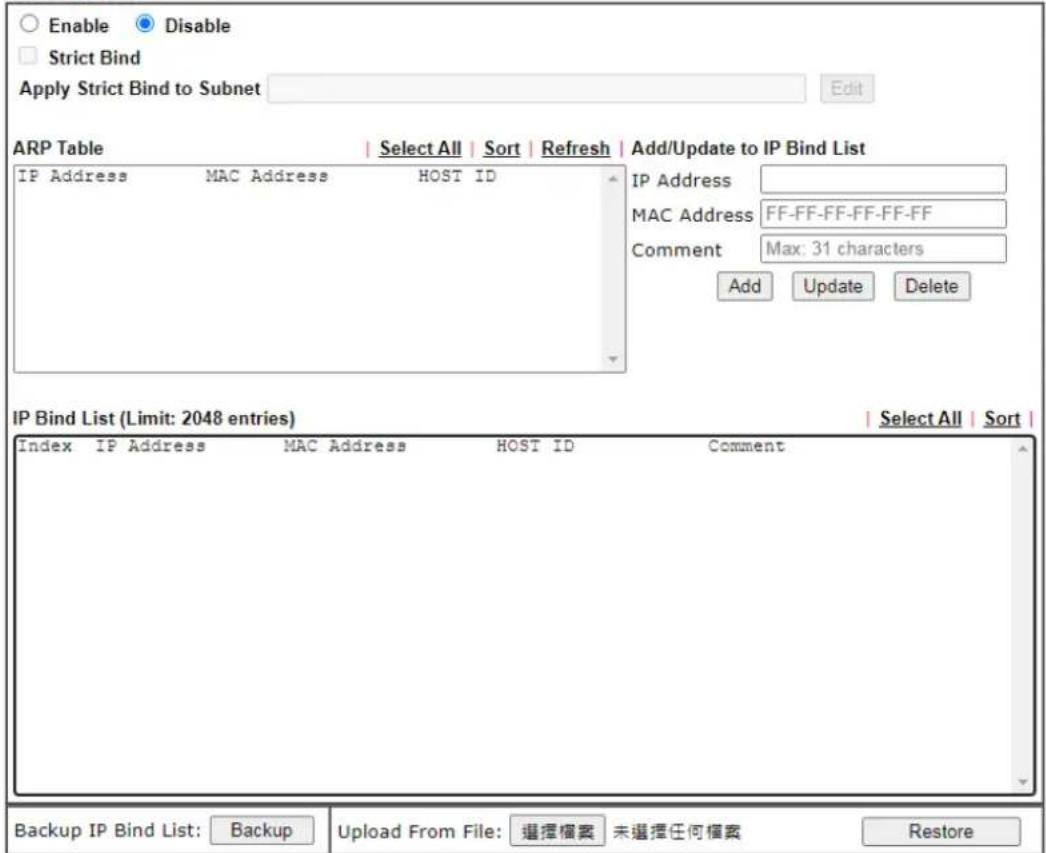Select the Enable radio button
This screenshot has width=1046, height=853.
point(29,25)
